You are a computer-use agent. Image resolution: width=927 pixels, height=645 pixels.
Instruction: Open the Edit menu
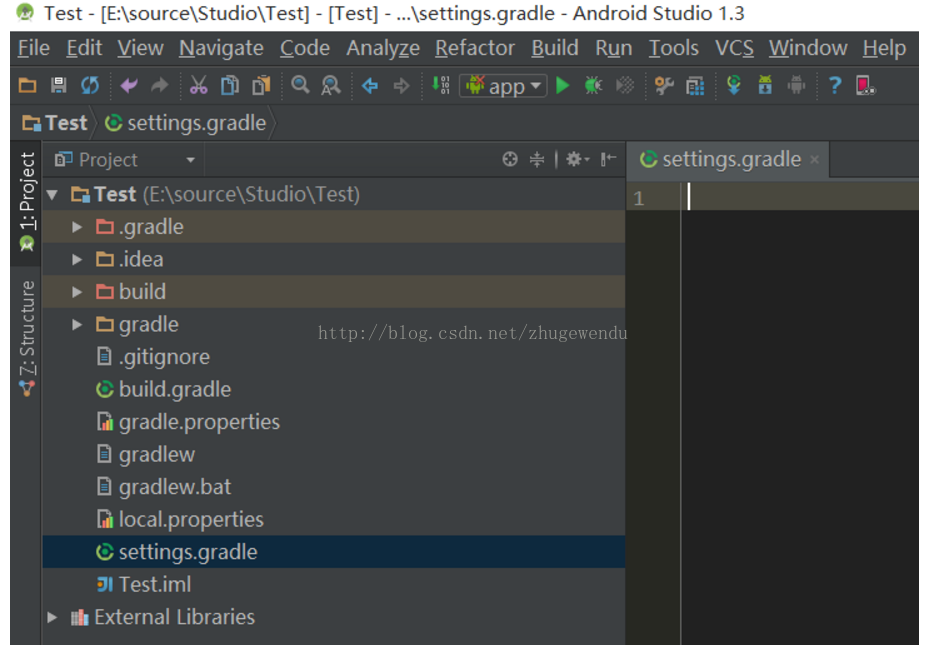pos(84,48)
